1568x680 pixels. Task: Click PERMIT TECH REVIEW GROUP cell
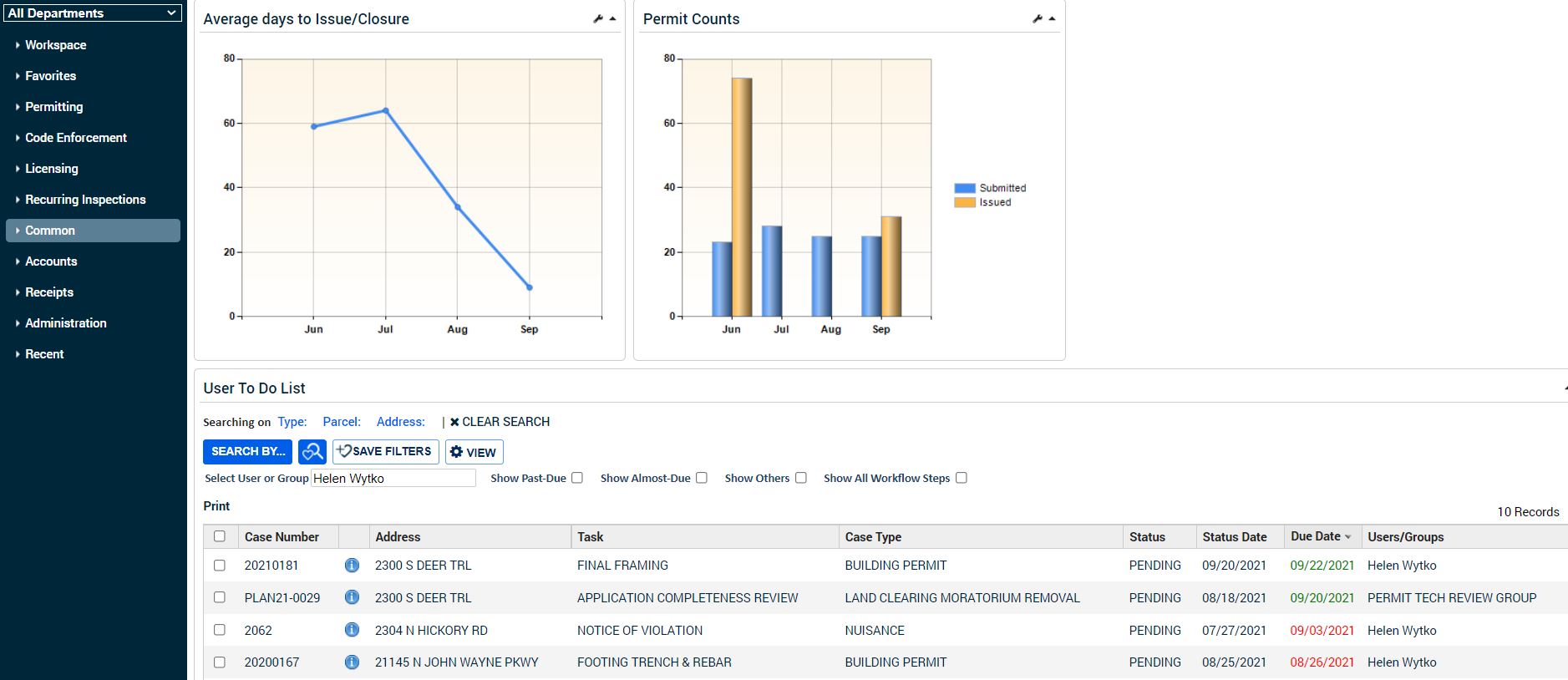(1452, 598)
